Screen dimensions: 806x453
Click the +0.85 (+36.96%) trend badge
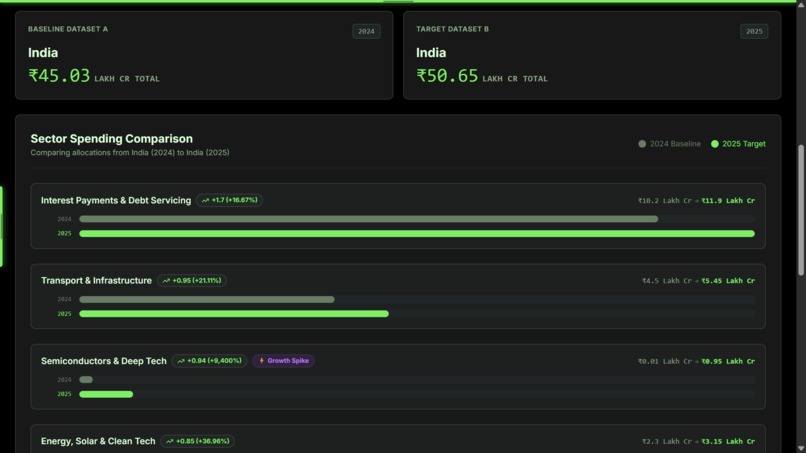(x=197, y=441)
